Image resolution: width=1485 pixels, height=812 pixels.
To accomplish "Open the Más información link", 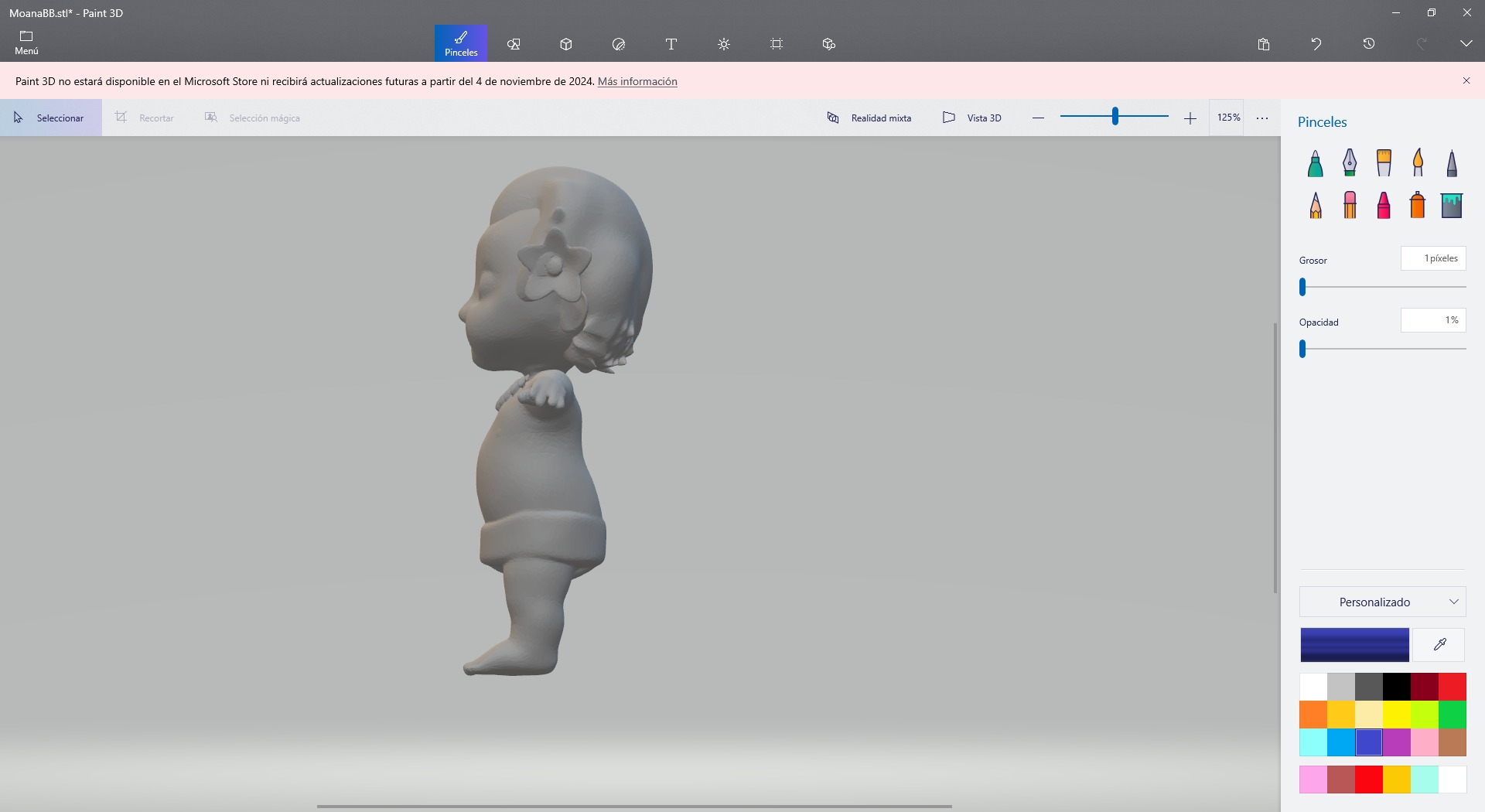I will point(637,81).
